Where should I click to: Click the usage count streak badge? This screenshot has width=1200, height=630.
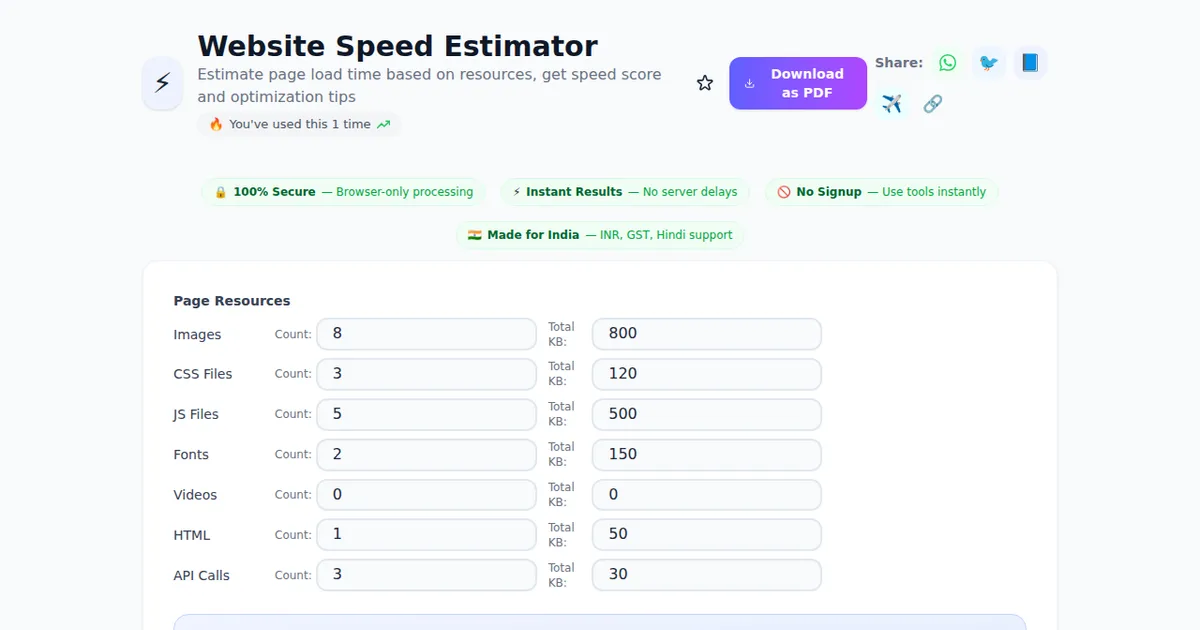pos(299,124)
